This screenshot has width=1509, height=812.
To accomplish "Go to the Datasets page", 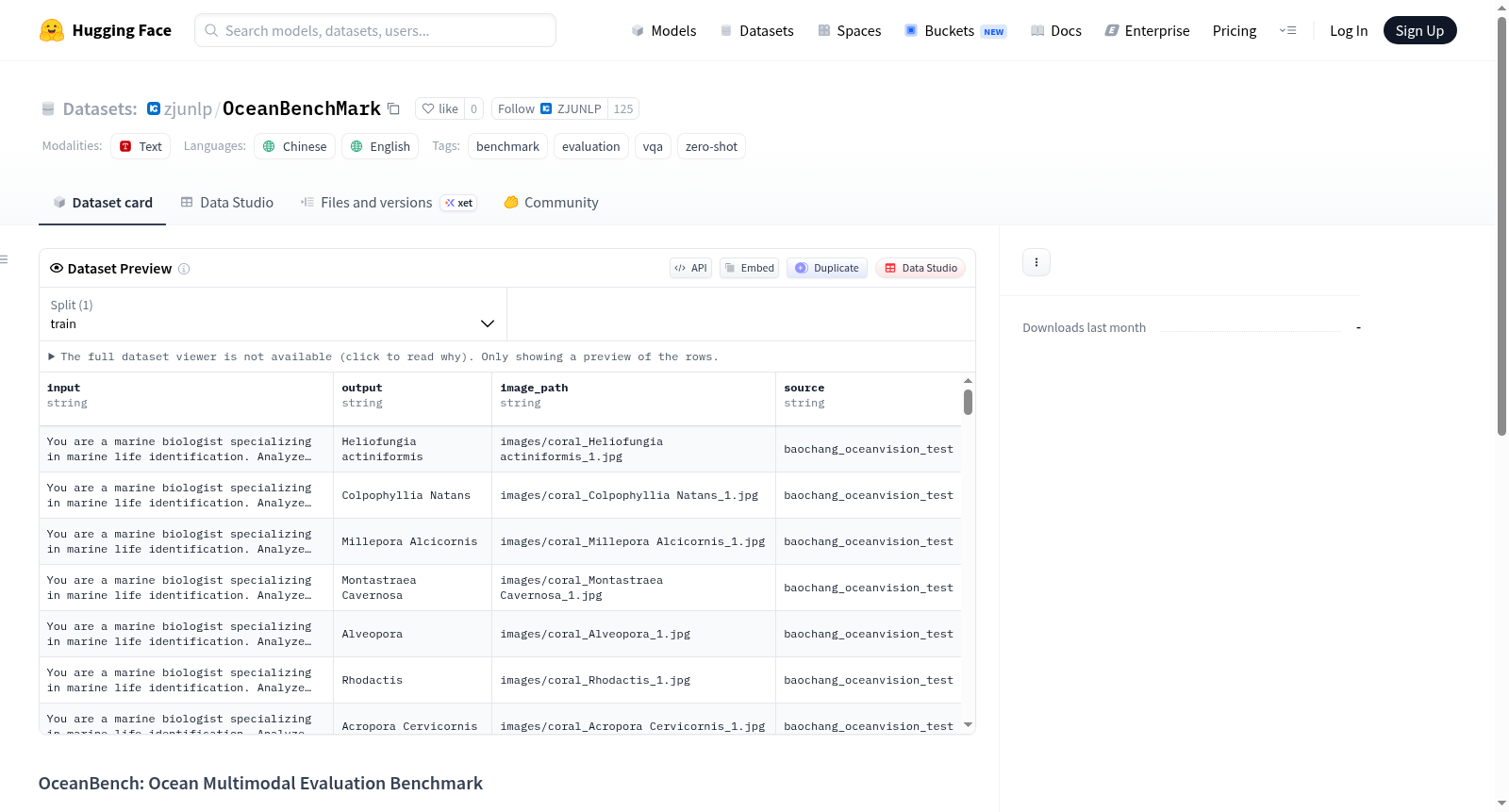I will point(756,31).
